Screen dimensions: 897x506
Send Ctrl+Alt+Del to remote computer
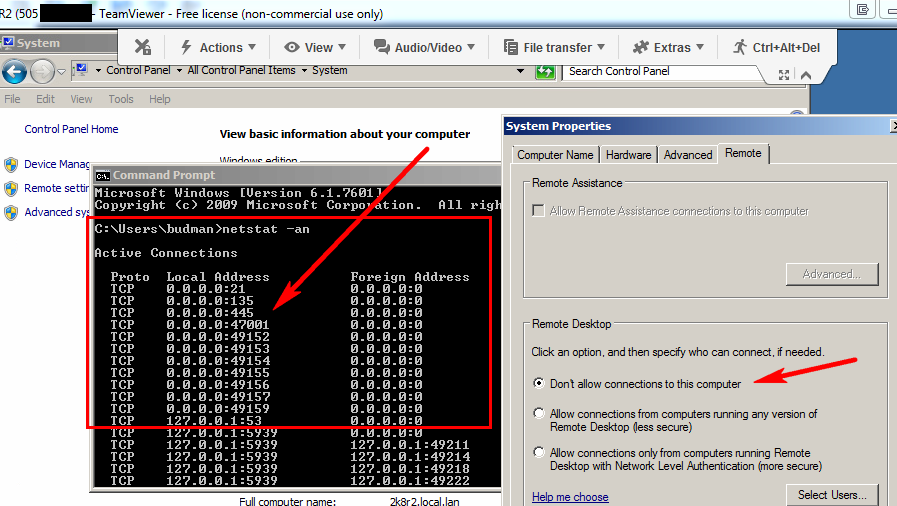click(x=776, y=47)
